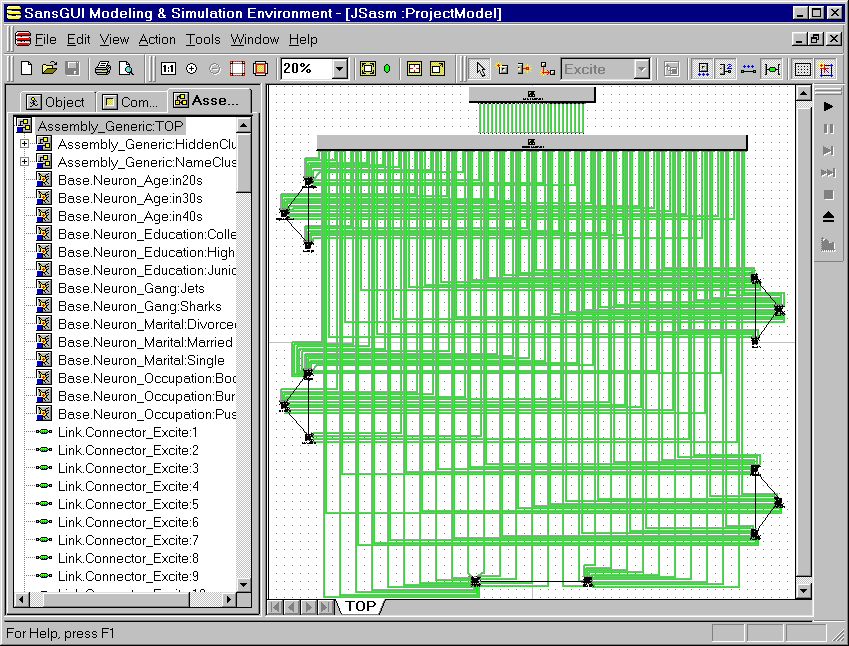Select the arrow pointer tool
Viewport: 849px width, 646px height.
click(480, 69)
